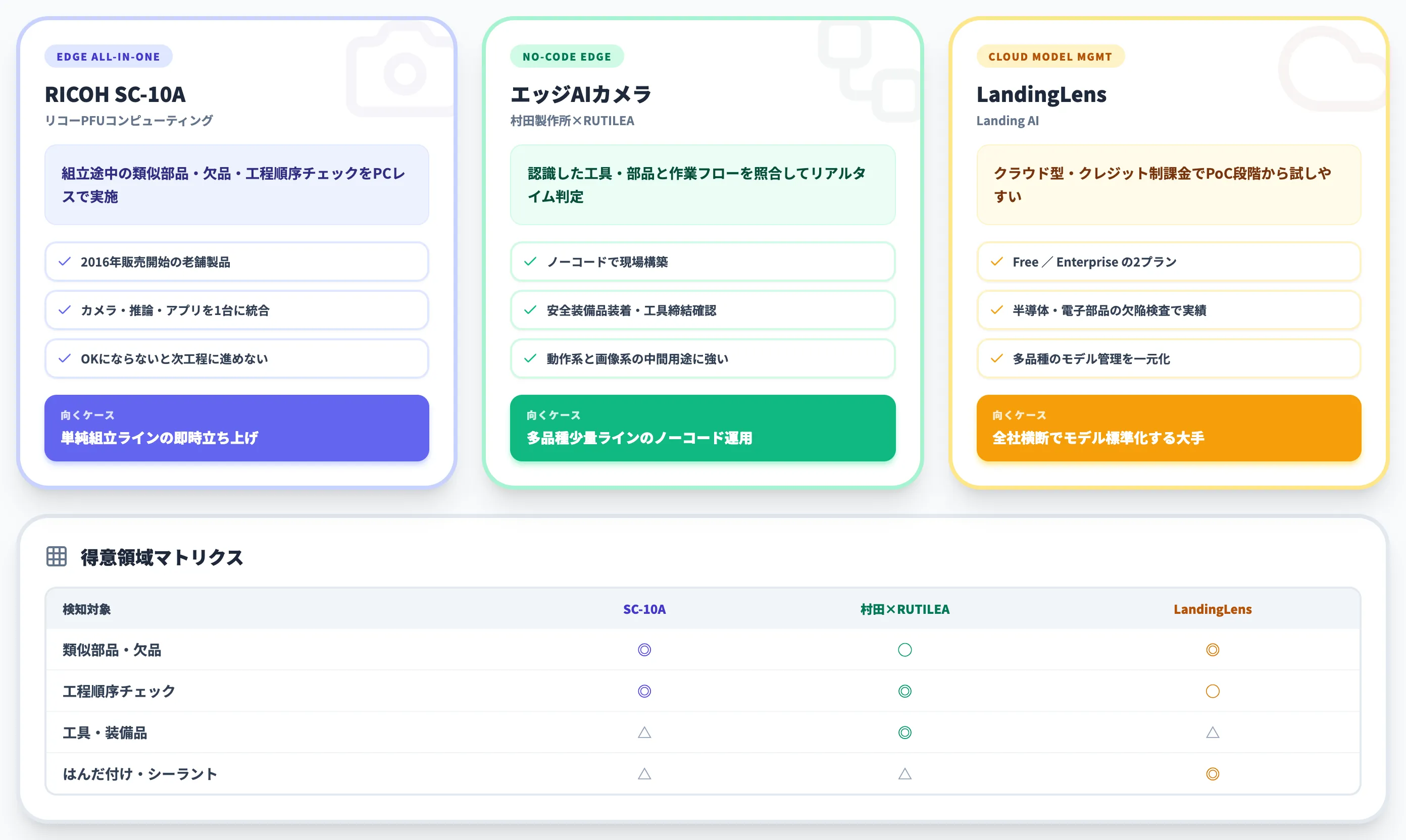Click the SC-10A column header
1406x840 pixels.
pyautogui.click(x=644, y=609)
